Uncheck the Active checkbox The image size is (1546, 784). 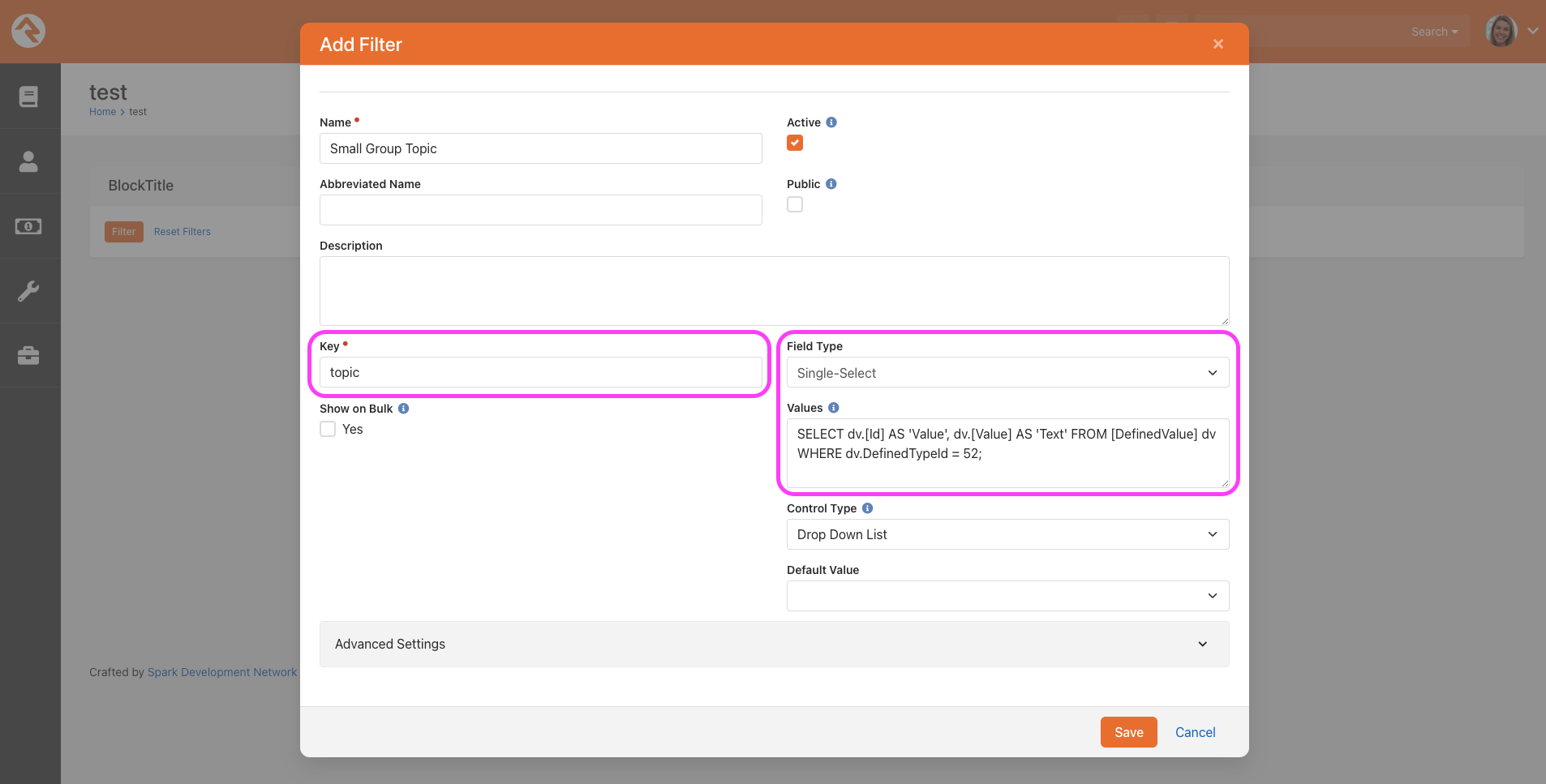pyautogui.click(x=795, y=143)
